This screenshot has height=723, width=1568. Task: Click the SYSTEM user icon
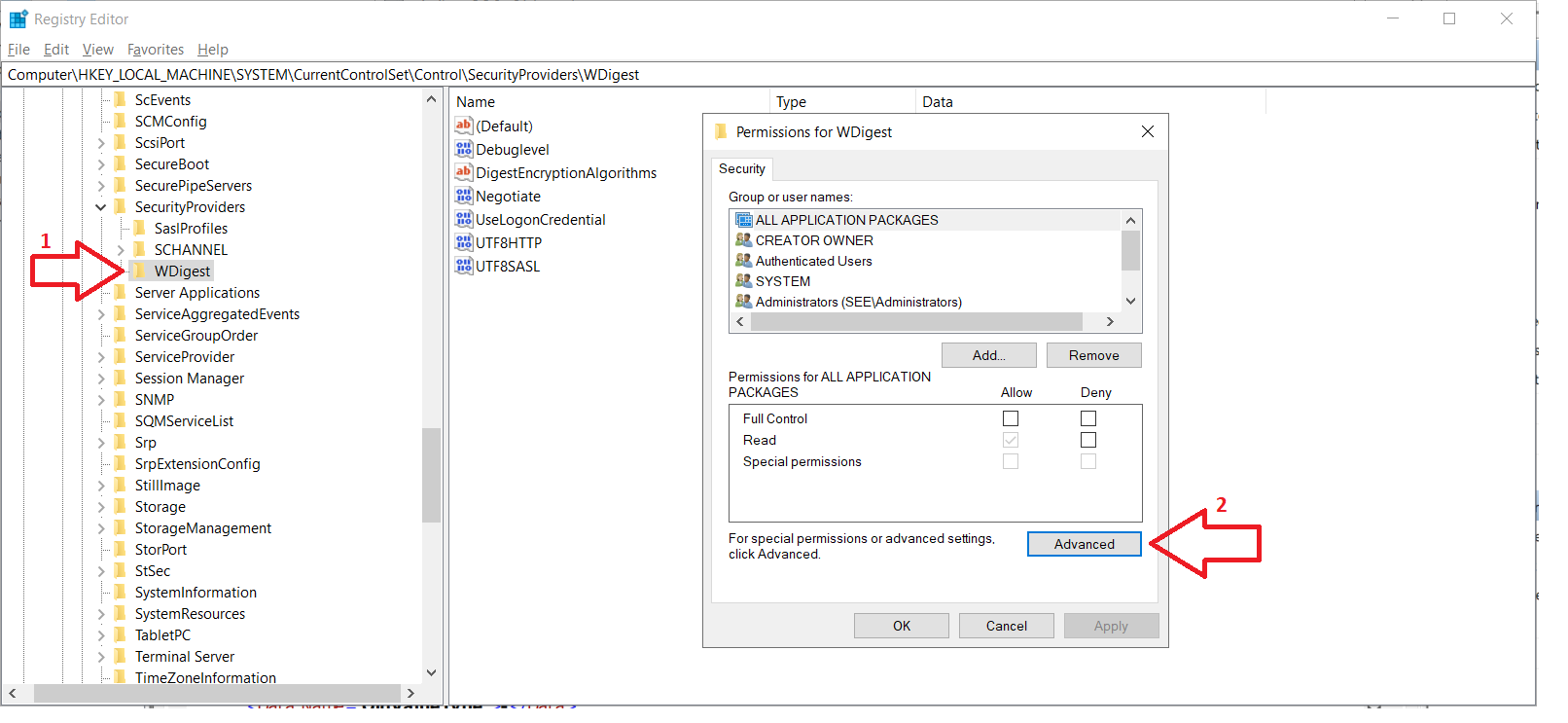tap(744, 281)
